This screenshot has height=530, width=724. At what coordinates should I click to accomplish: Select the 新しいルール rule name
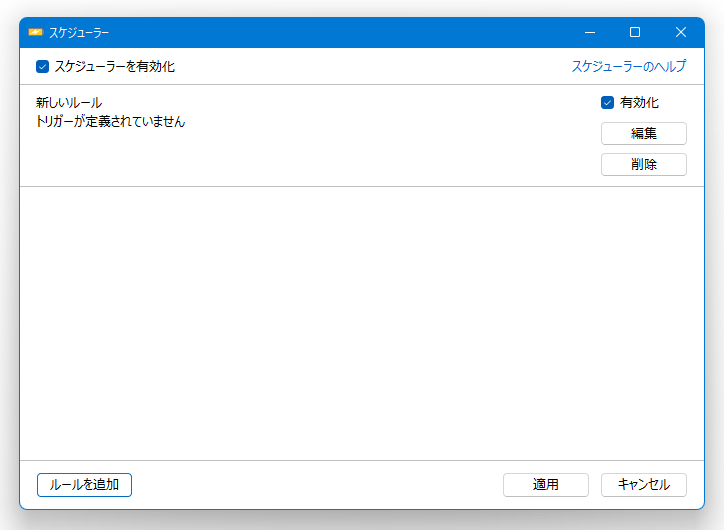(69, 102)
